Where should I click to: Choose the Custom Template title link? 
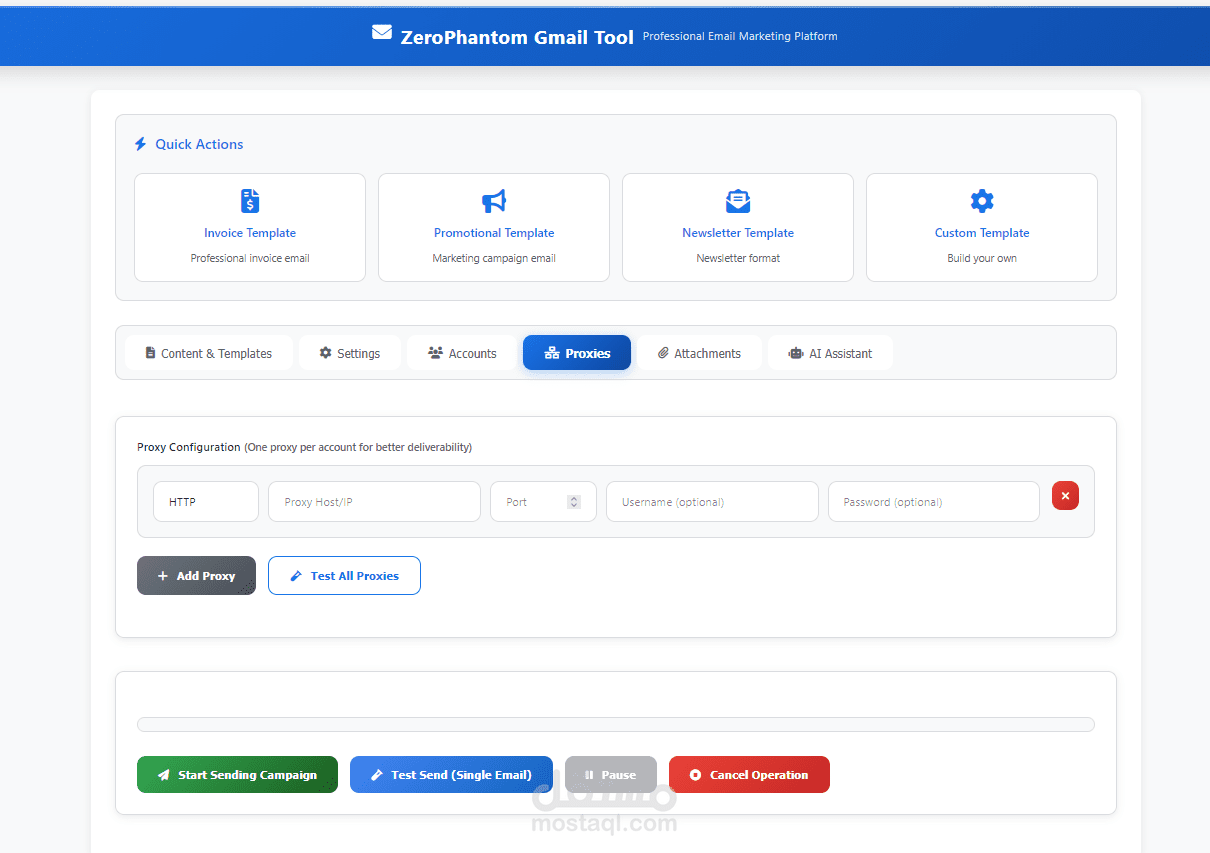click(982, 233)
